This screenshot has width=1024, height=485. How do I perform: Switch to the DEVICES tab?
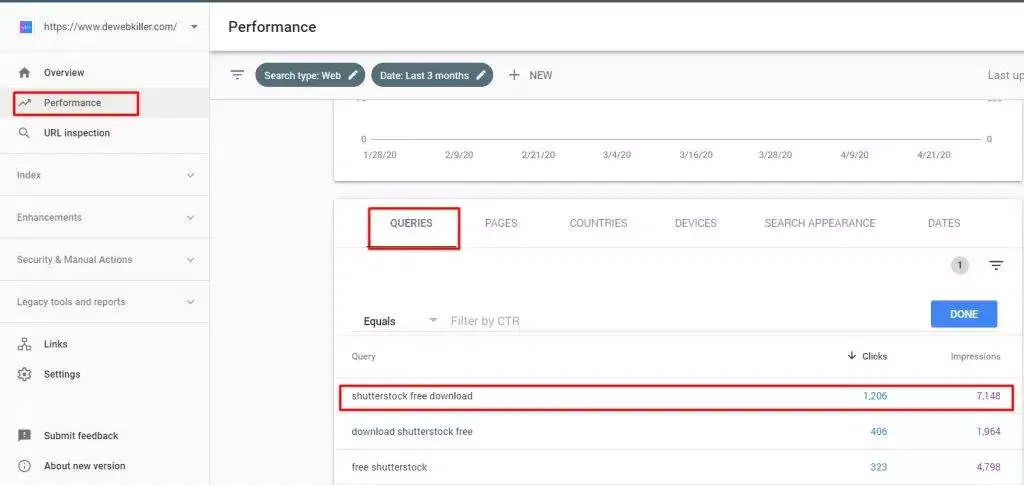(696, 223)
